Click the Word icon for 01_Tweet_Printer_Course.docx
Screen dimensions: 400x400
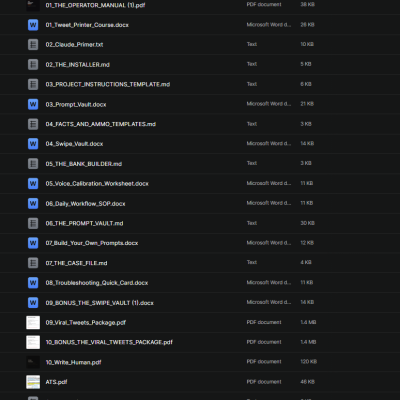click(33, 25)
